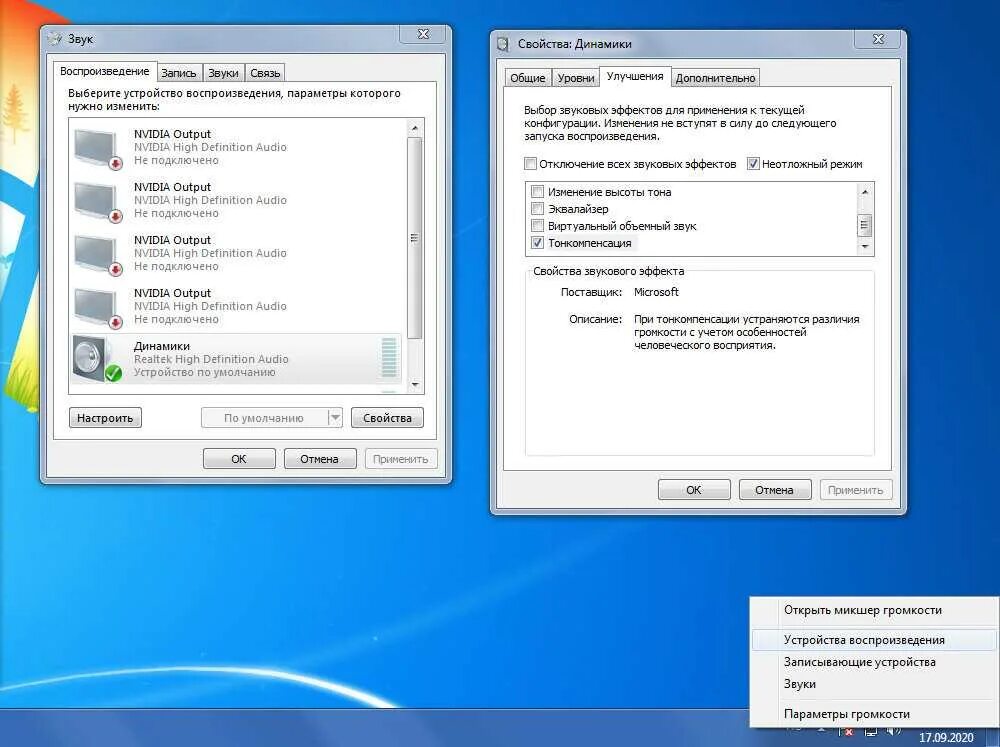The image size is (1000, 747).
Task: Select the Динамики device row
Action: coord(237,359)
